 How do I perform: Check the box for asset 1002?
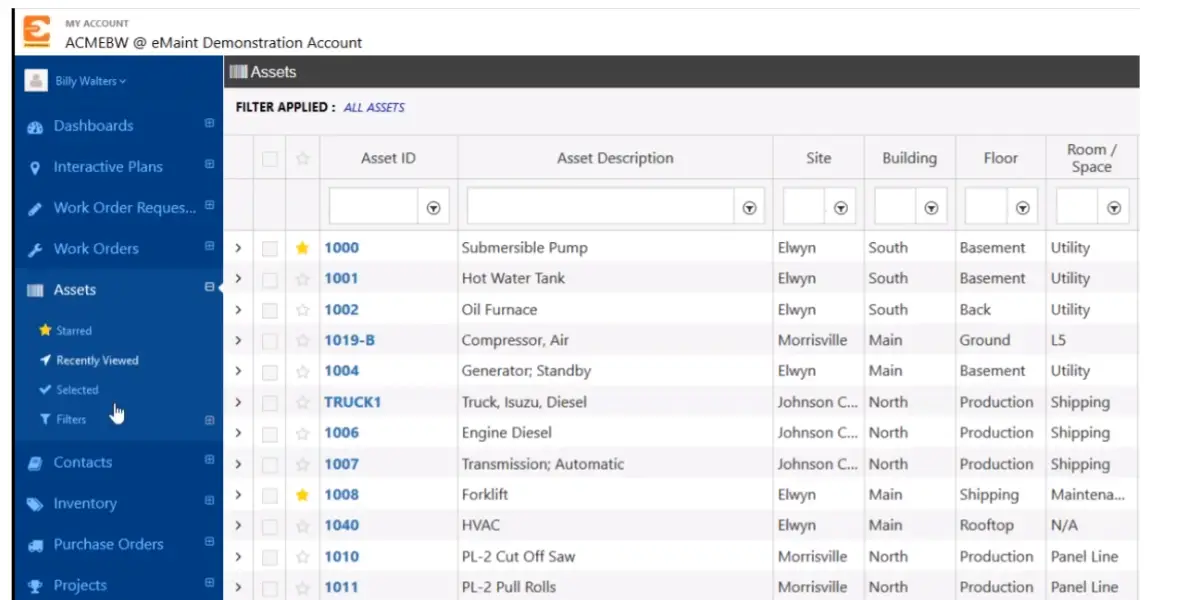269,310
